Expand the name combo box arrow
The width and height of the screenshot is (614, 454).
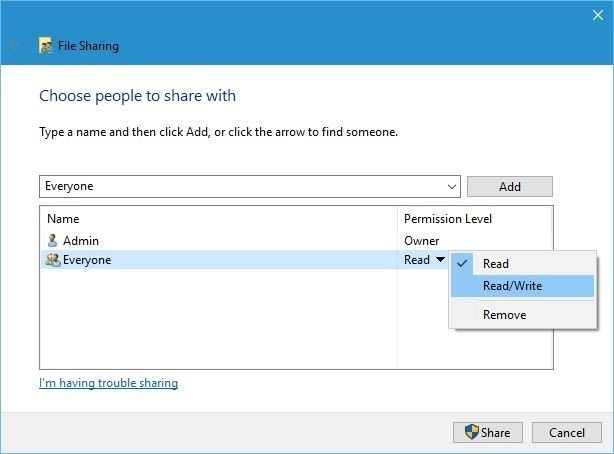pos(451,187)
